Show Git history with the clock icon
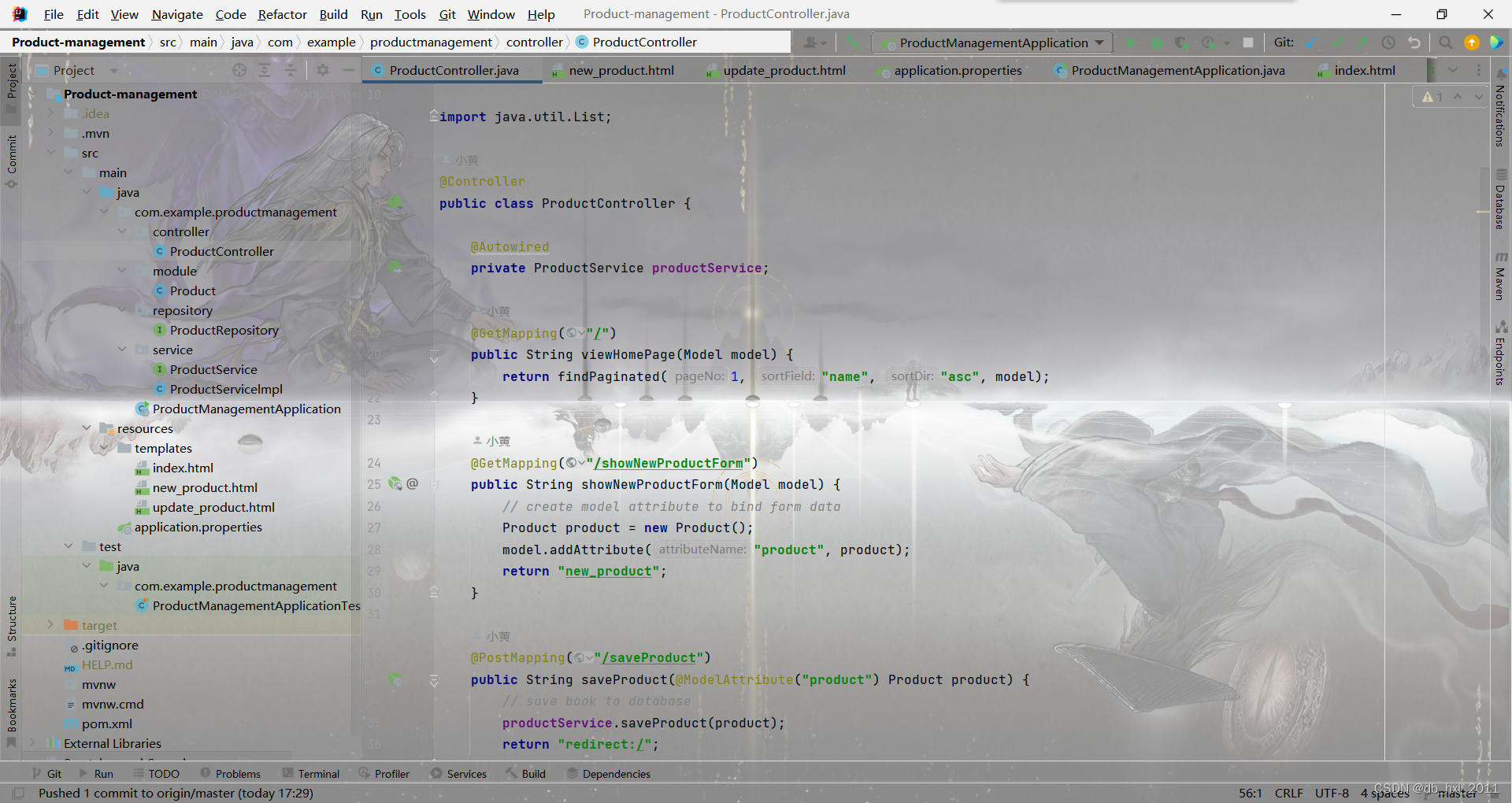 click(x=1388, y=43)
